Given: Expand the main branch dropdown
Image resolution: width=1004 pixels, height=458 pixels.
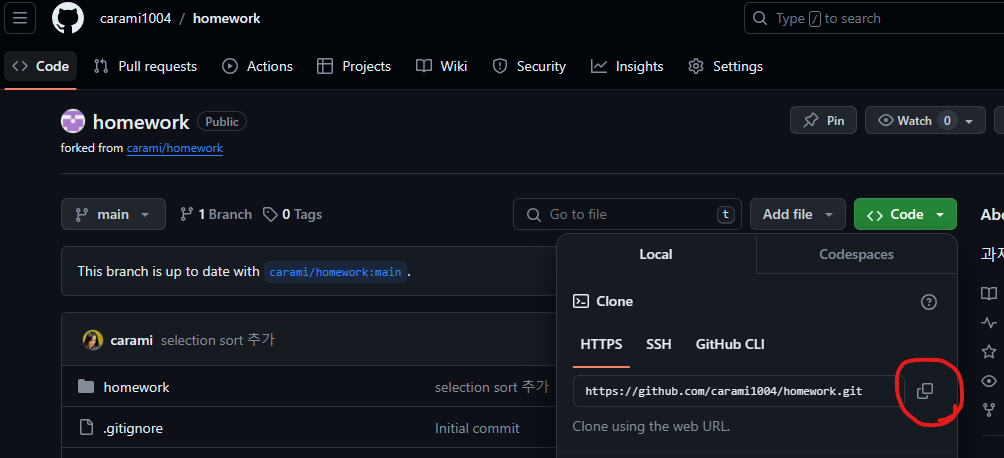Looking at the screenshot, I should [113, 215].
